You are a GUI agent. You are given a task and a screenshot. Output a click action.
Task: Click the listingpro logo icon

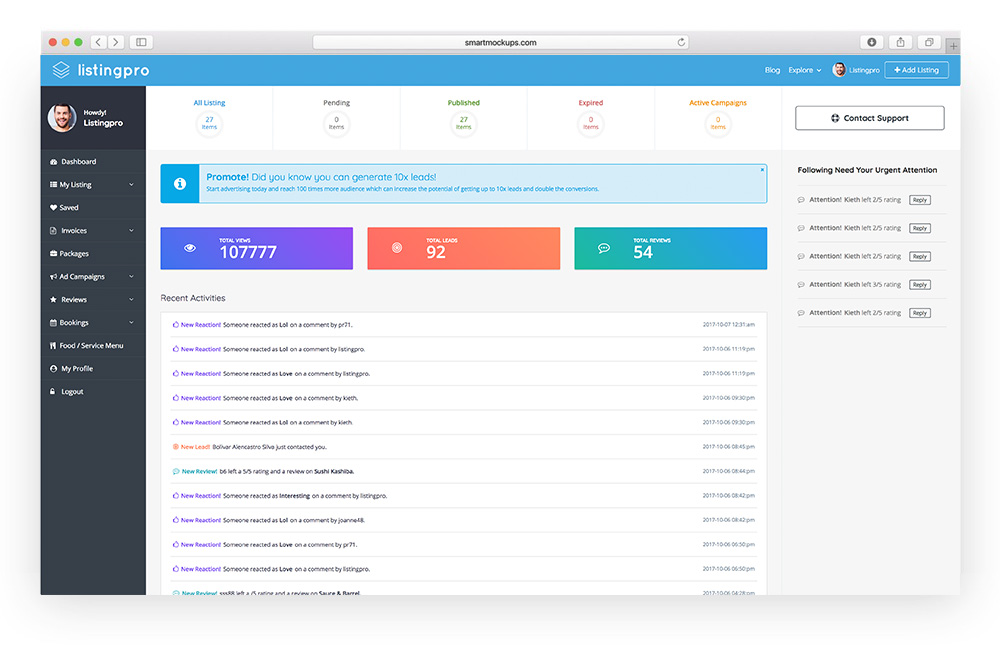pyautogui.click(x=62, y=70)
